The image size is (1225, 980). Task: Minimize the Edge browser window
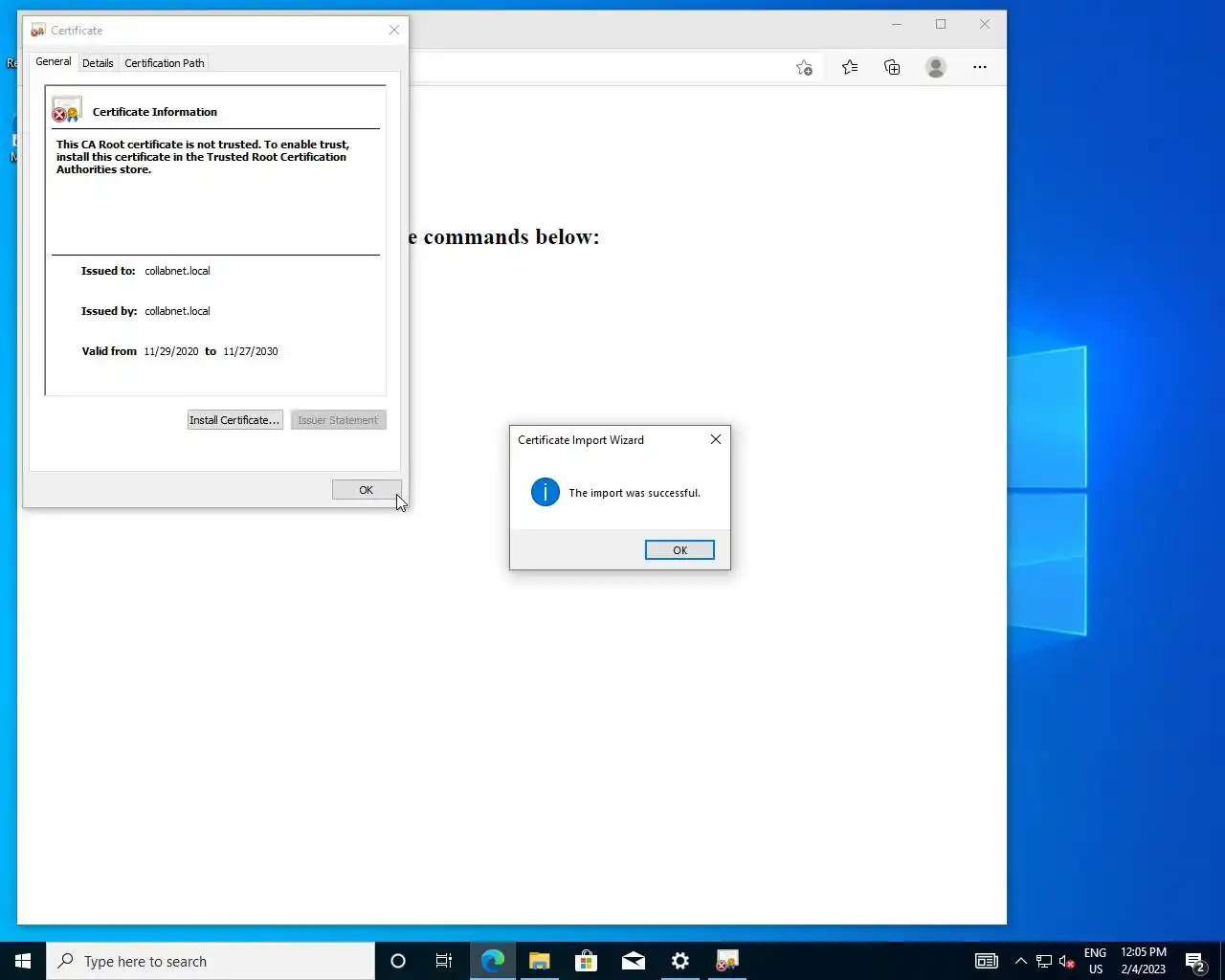pos(897,25)
